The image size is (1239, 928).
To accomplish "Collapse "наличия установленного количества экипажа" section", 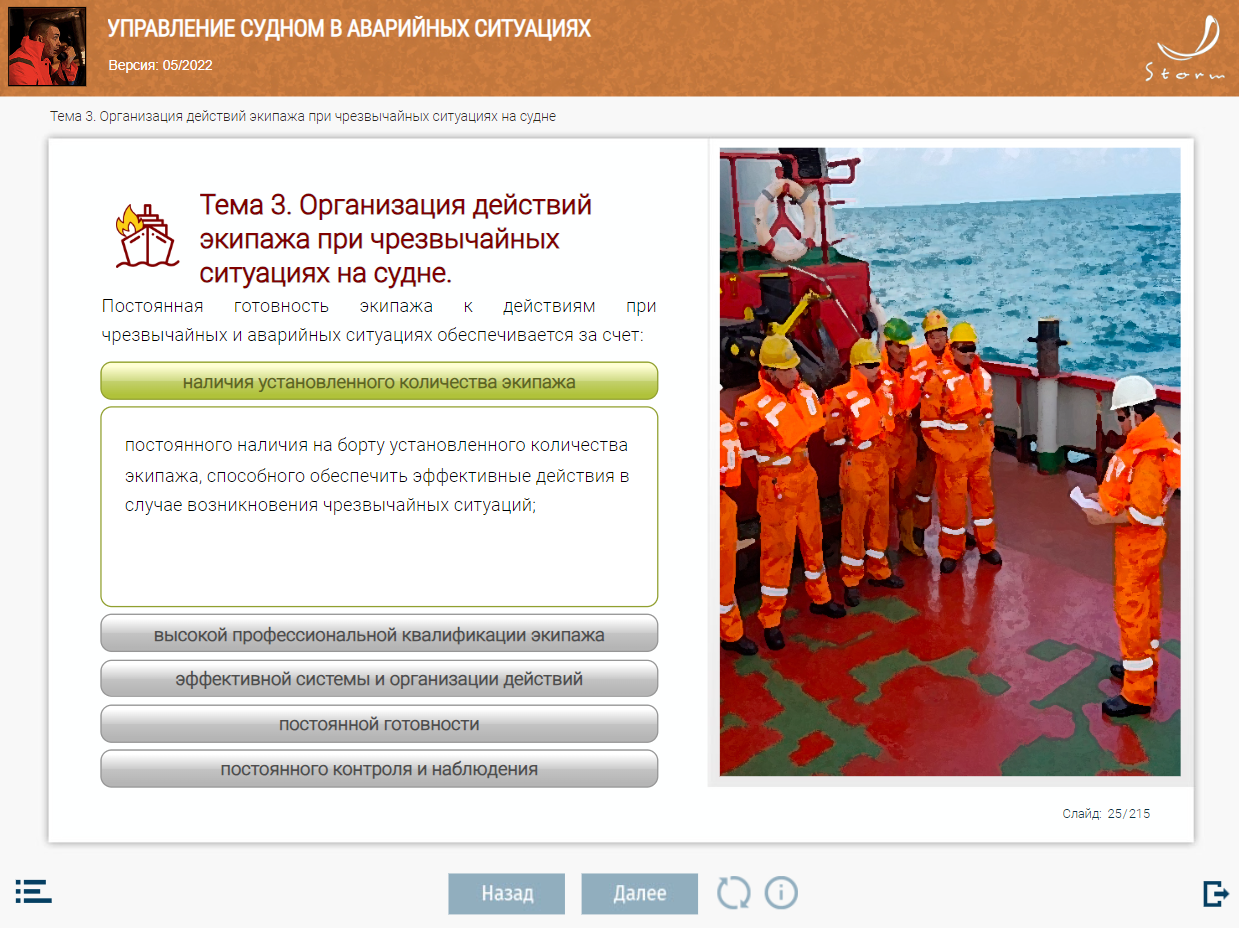I will [x=379, y=381].
